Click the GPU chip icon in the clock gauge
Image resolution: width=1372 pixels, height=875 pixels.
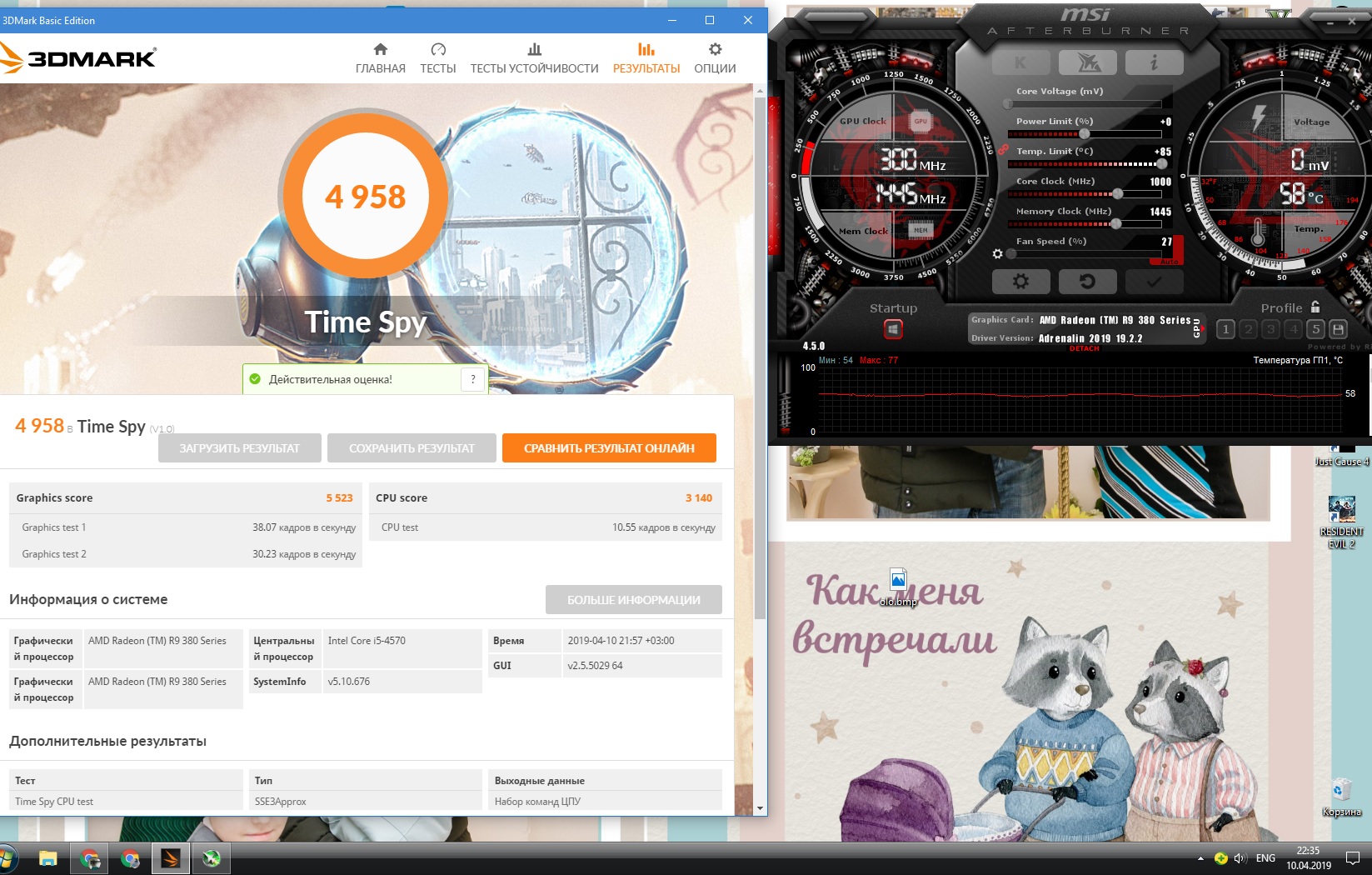920,121
